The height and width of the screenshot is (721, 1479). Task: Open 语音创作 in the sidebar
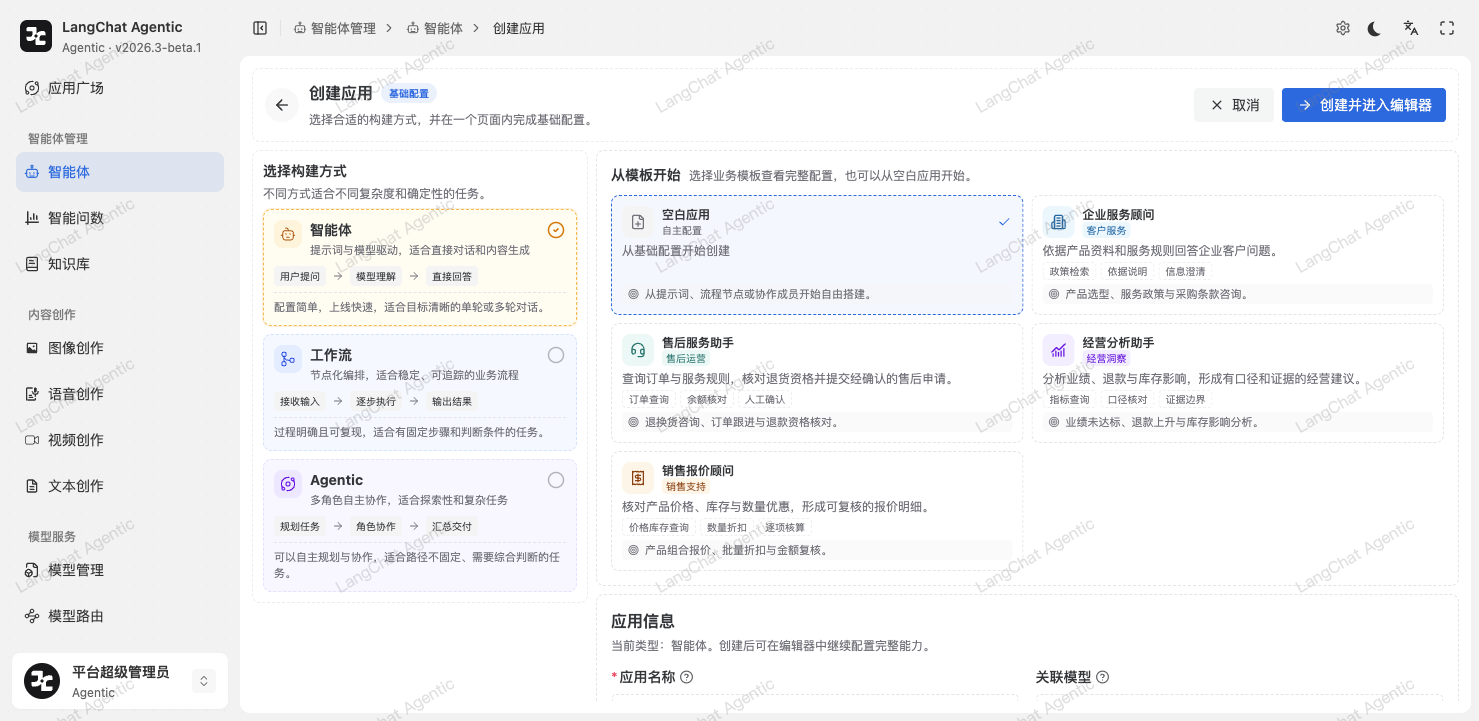(120, 394)
